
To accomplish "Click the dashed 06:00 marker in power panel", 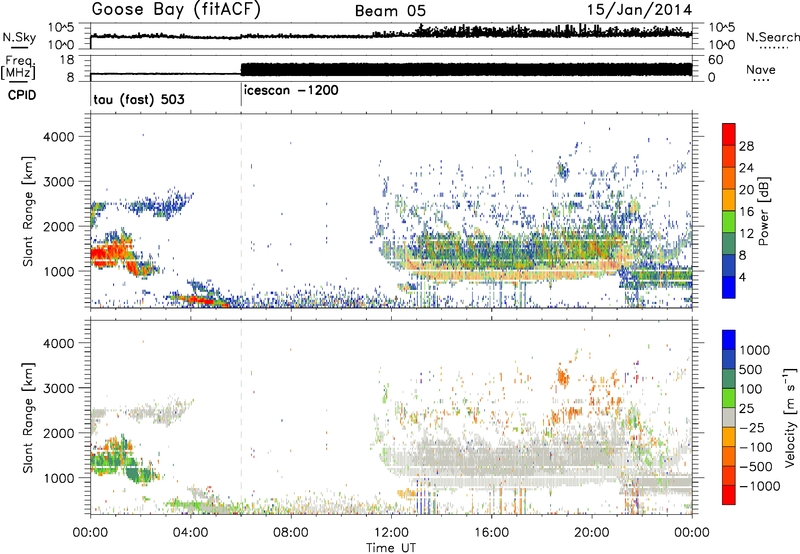I will point(241,211).
